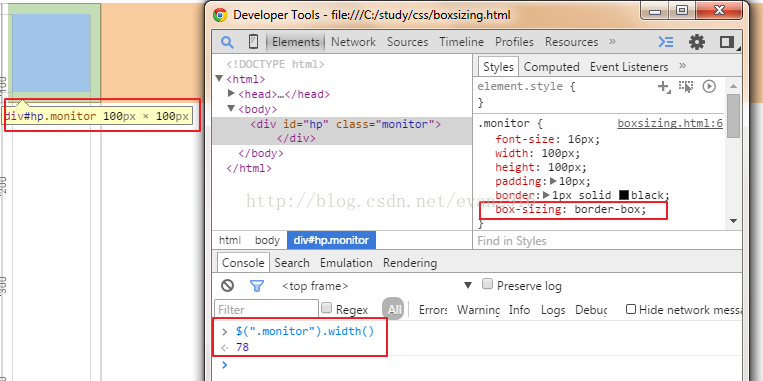Switch to the Computed sidebar tab
This screenshot has height=381, width=763.
coord(551,67)
